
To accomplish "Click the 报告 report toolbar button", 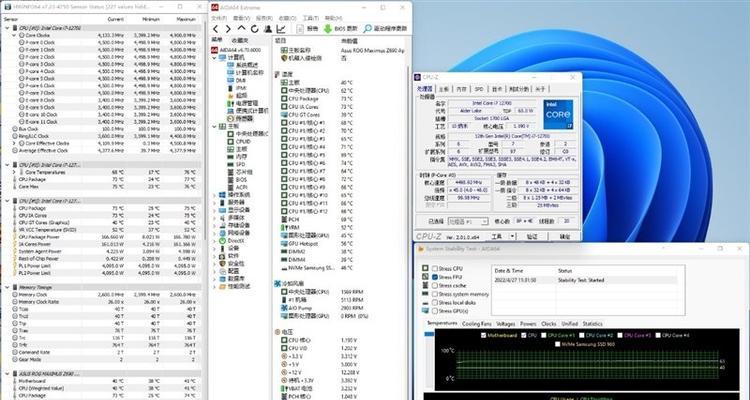I will (307, 29).
